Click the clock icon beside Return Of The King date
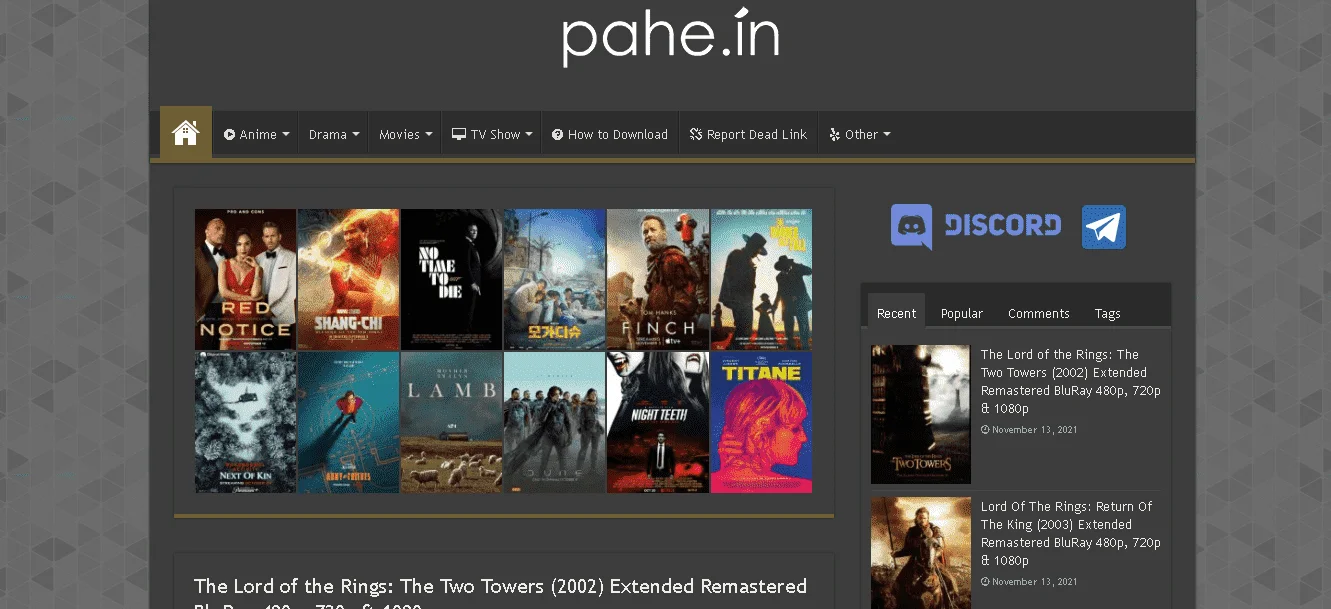The height and width of the screenshot is (609, 1331). pos(985,582)
